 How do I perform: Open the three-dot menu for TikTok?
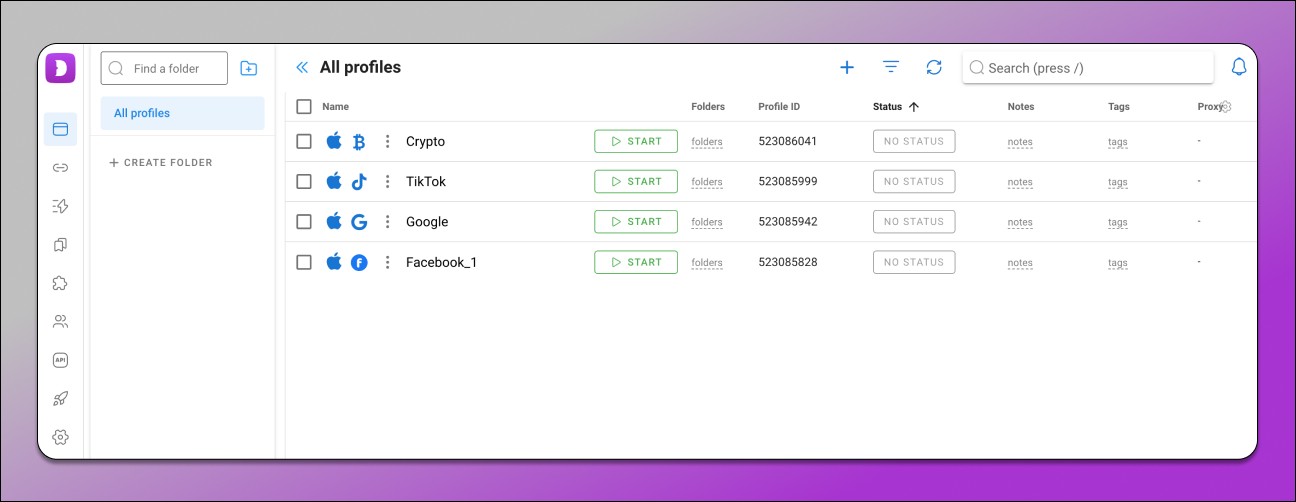[387, 182]
